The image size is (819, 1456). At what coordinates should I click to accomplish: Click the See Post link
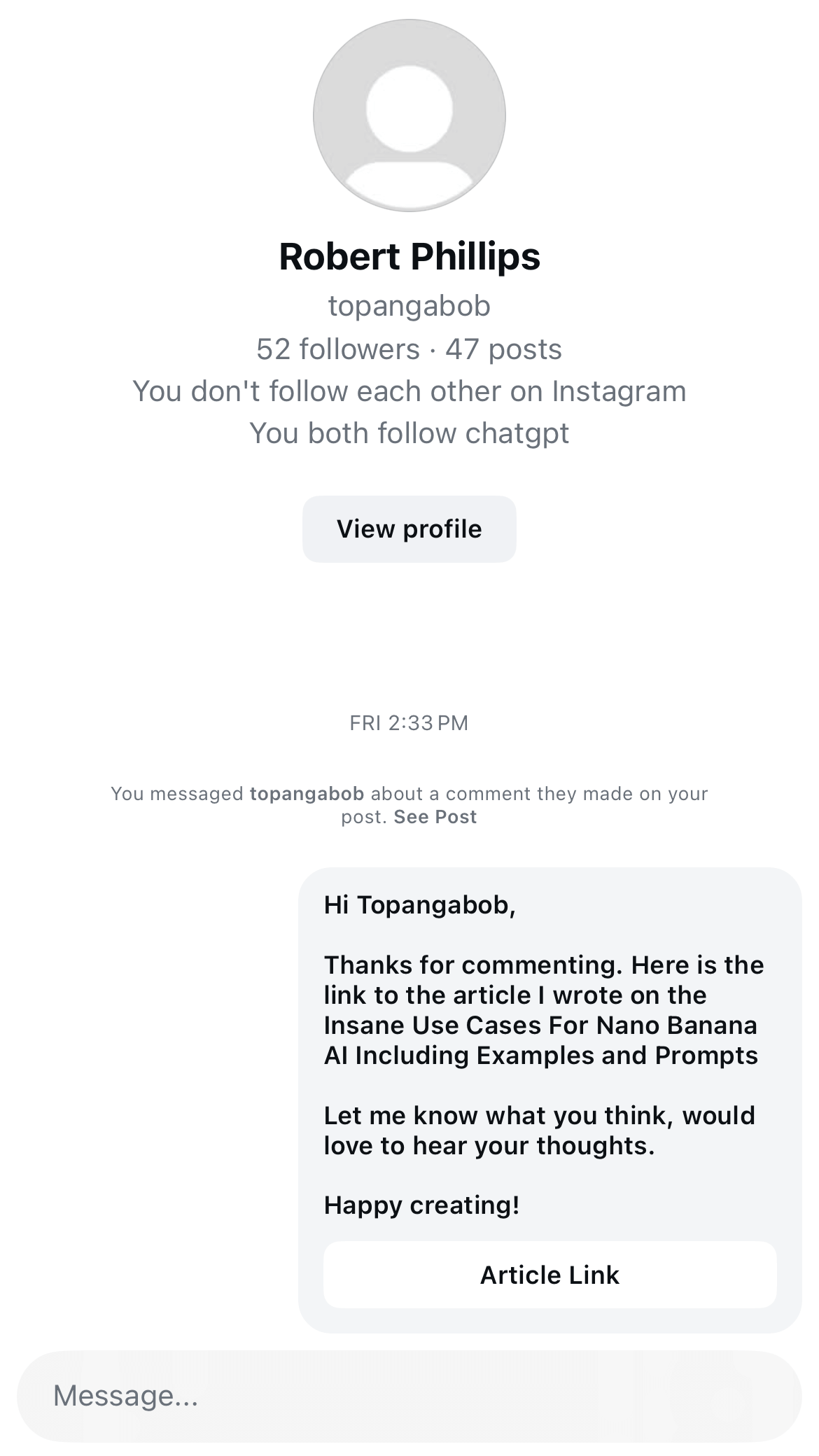pyautogui.click(x=435, y=817)
